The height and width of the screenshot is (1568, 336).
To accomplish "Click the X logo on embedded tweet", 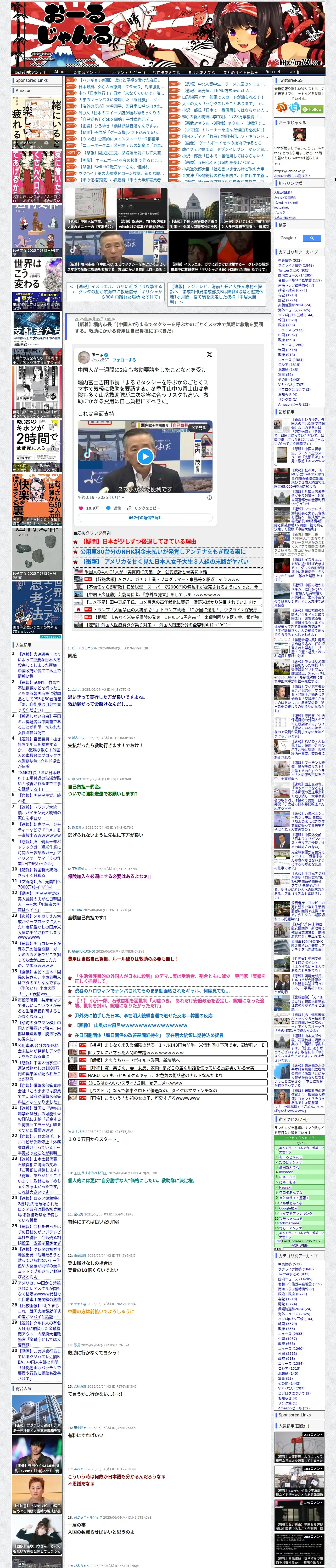I will coord(209,354).
